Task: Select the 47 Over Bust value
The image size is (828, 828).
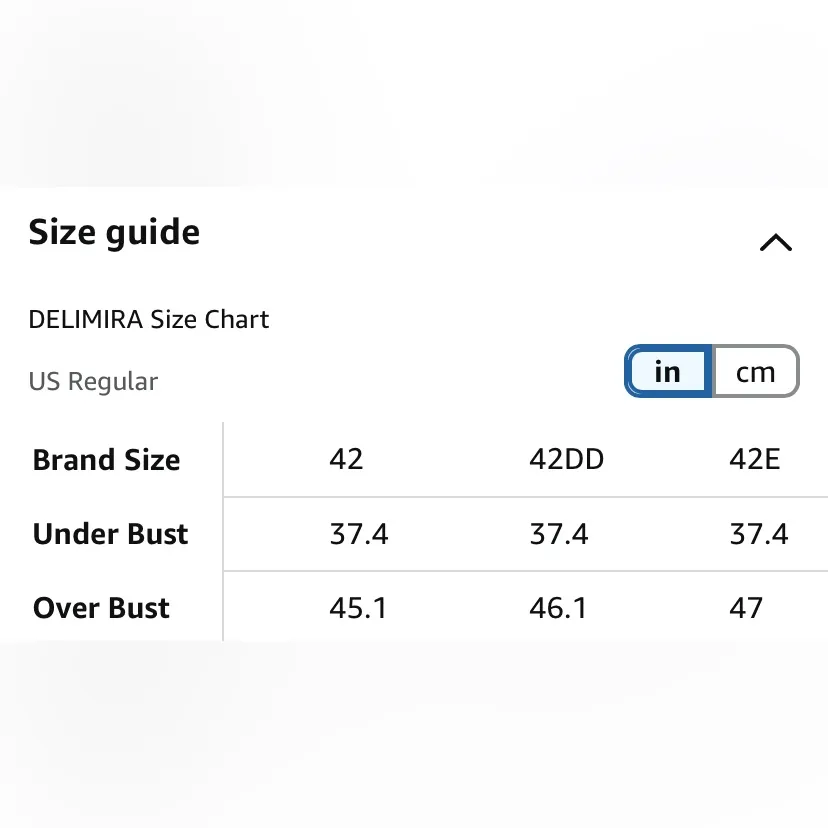Action: click(x=747, y=608)
